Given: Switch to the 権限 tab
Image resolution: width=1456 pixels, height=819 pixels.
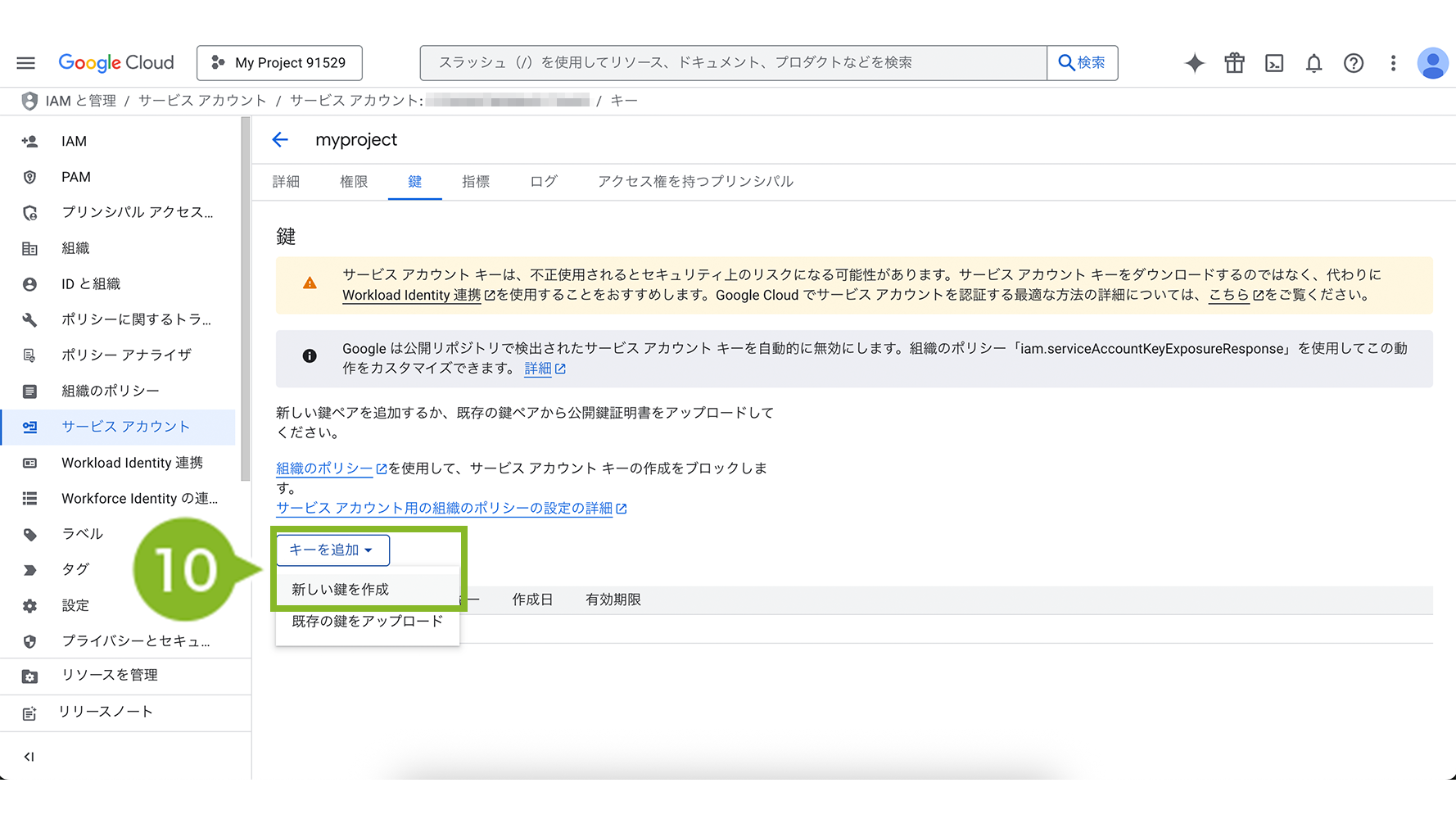Looking at the screenshot, I should 354,182.
